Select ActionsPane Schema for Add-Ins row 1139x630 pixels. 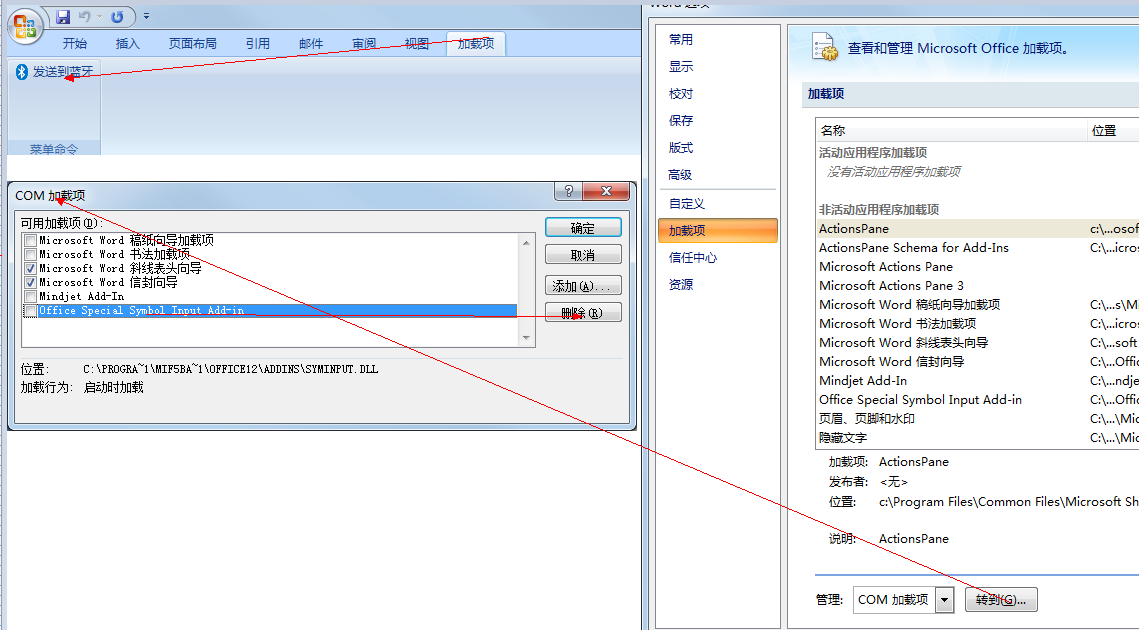pyautogui.click(x=913, y=248)
